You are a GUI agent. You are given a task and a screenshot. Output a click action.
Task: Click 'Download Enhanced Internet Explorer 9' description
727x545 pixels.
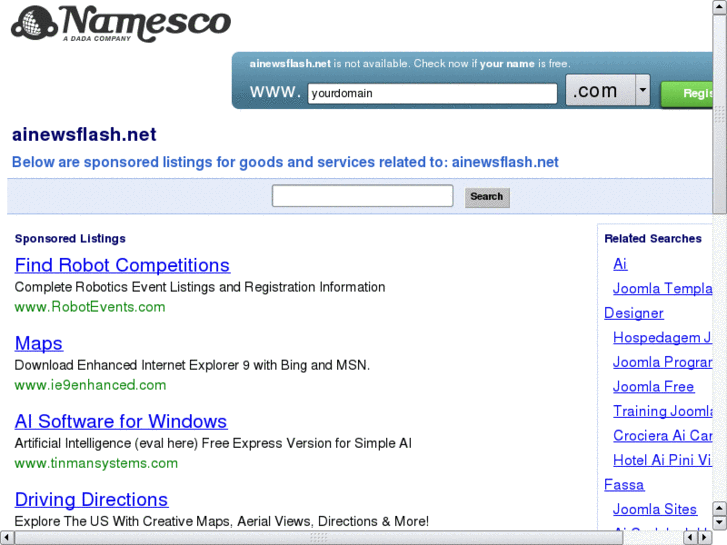[x=192, y=365]
